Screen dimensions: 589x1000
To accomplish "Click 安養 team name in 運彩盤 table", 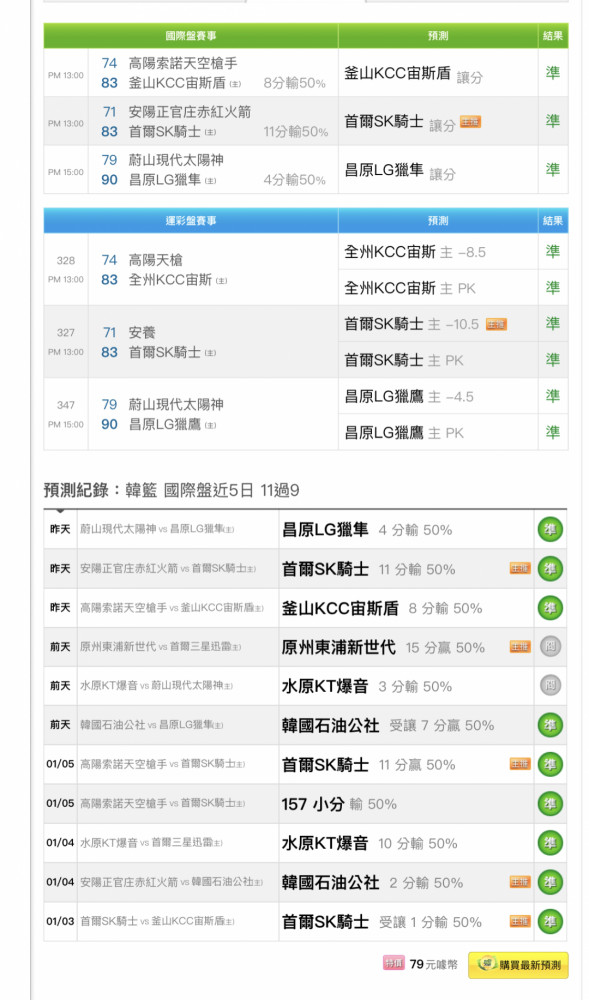I will pos(142,332).
